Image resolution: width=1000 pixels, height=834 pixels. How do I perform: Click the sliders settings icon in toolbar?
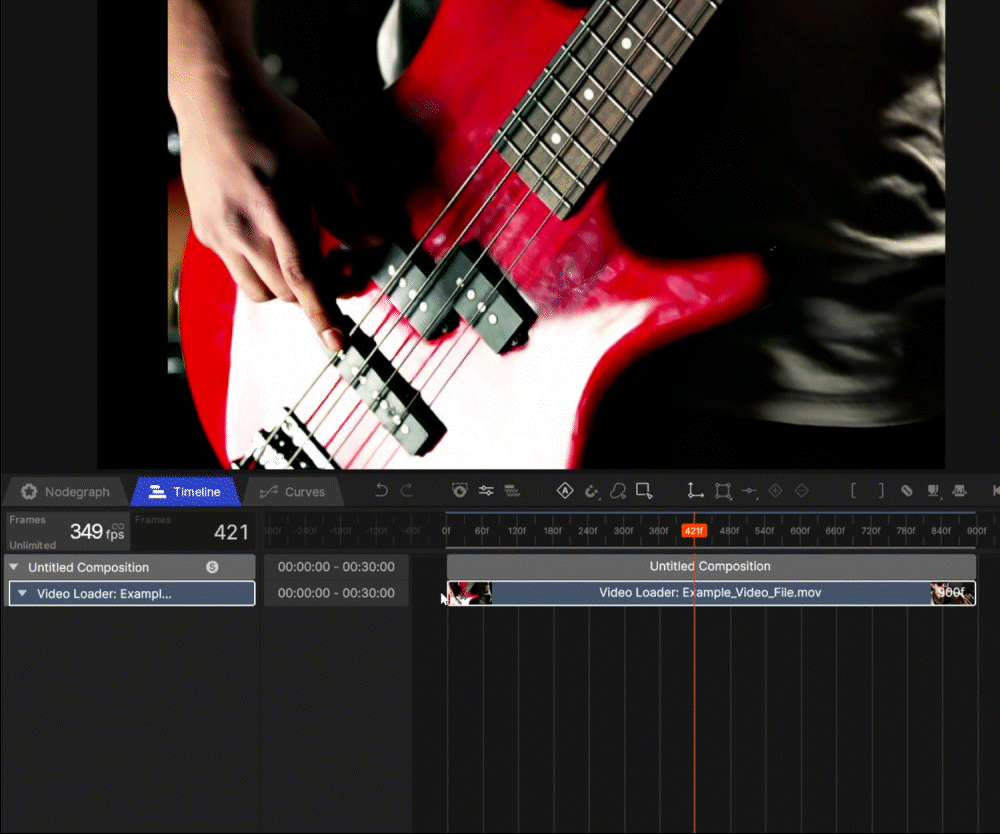tap(486, 491)
